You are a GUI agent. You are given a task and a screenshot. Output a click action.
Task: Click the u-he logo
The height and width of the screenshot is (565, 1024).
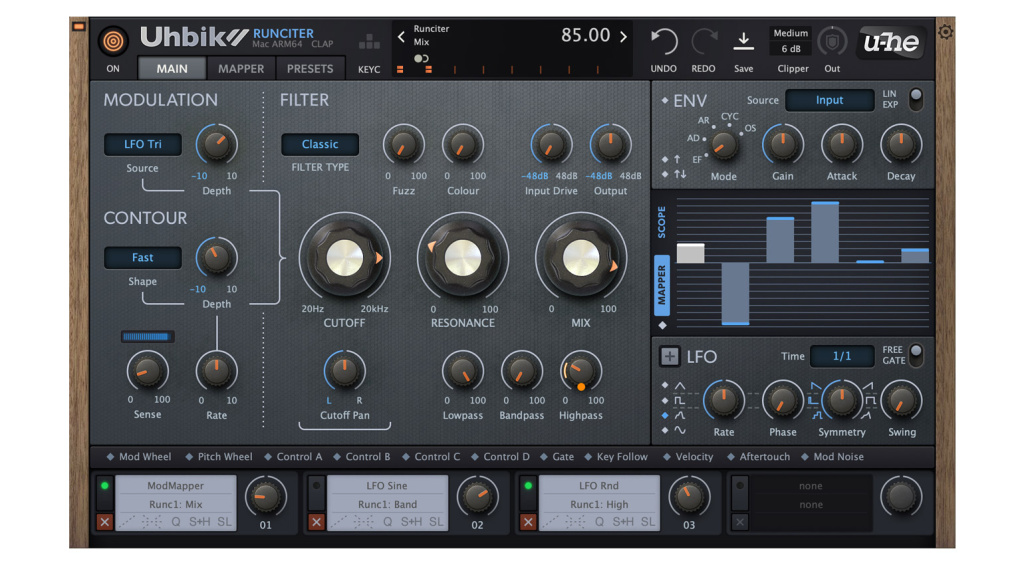[891, 42]
